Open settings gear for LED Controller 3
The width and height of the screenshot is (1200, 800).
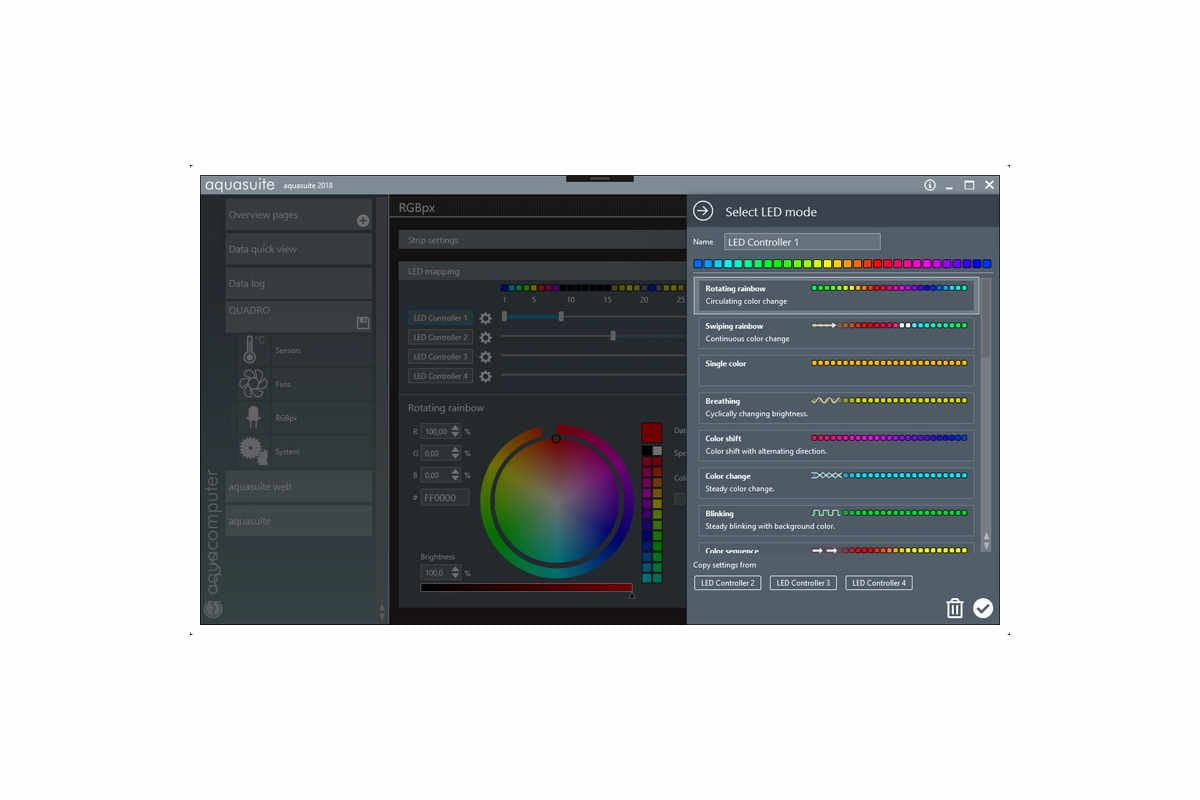485,357
